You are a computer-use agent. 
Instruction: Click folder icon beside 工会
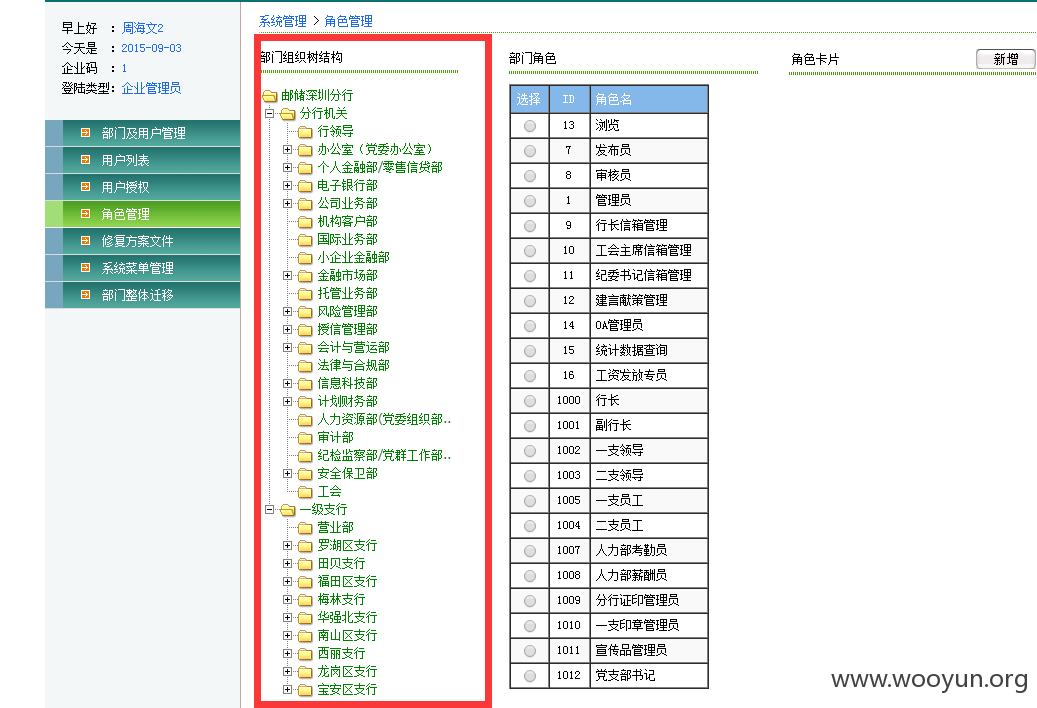tap(305, 492)
